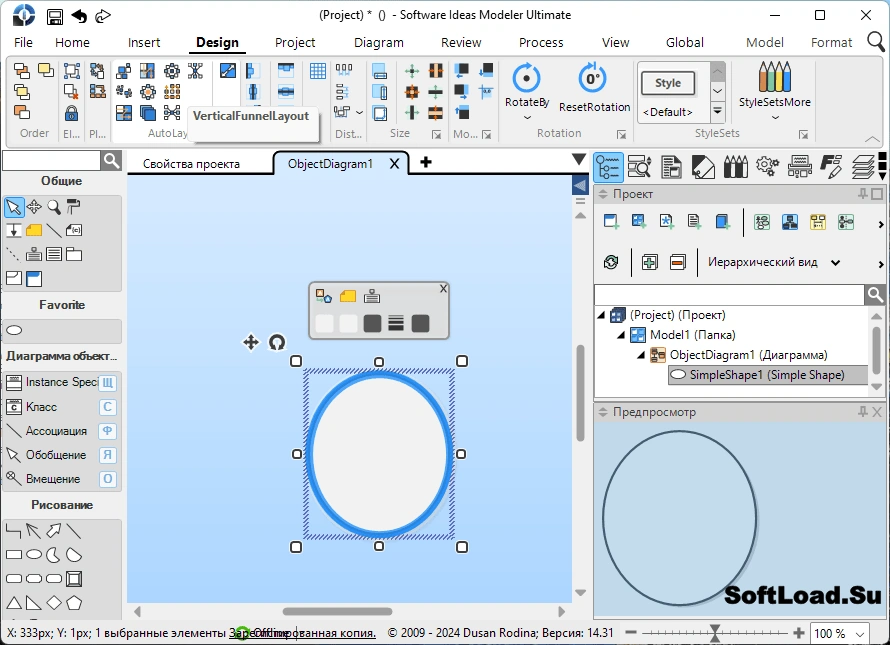Click the refresh icon in Project panel

point(611,262)
